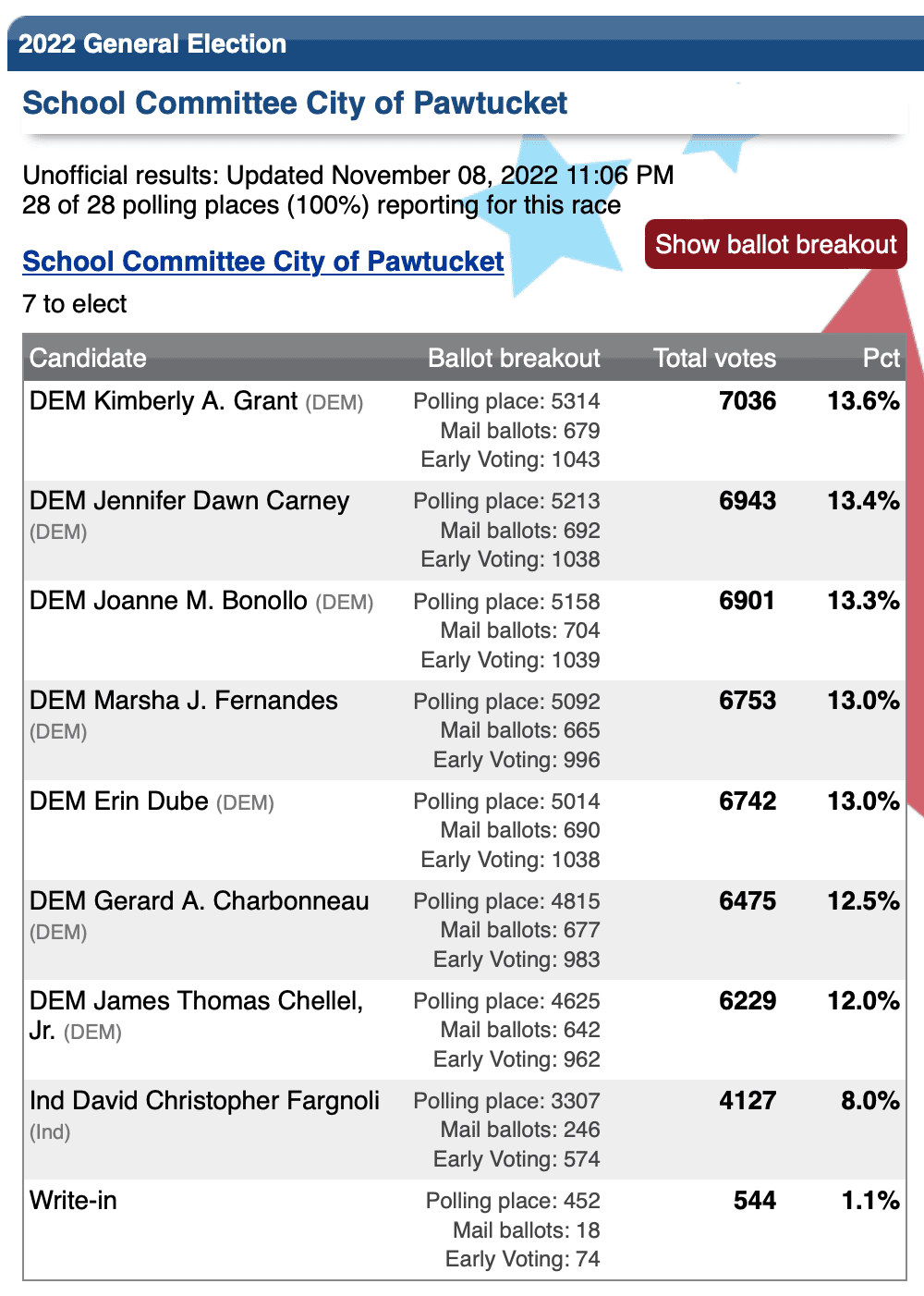Click the Write-in row label

click(73, 1201)
